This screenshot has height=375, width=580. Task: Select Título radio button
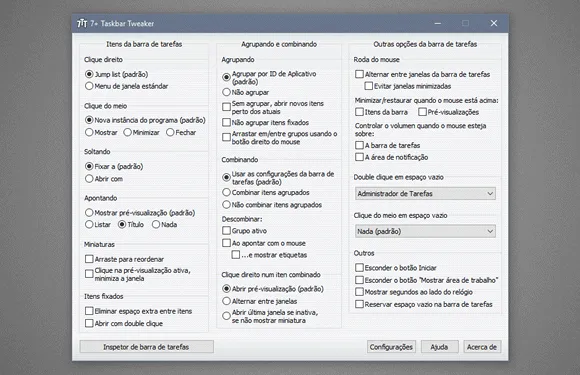coord(122,224)
